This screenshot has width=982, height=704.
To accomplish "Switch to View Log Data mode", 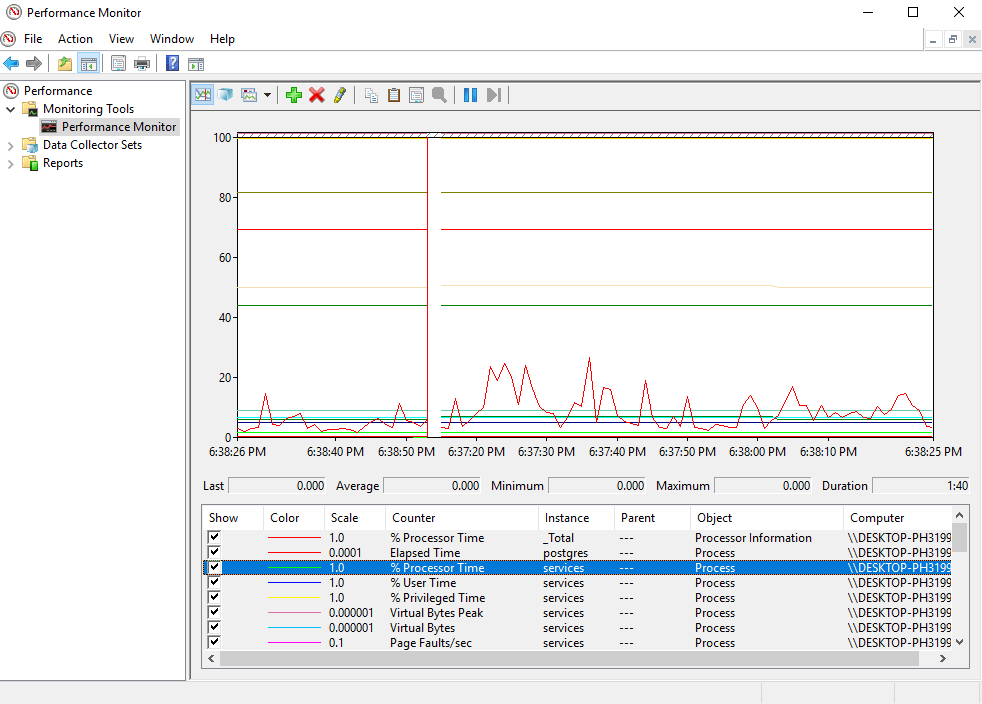I will coord(226,94).
